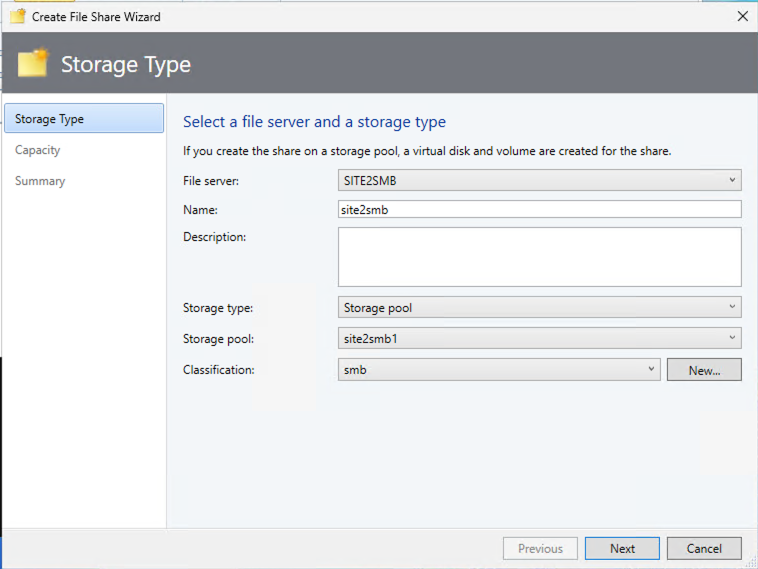Click the Create File Share Wizard title bar text

tap(96, 16)
